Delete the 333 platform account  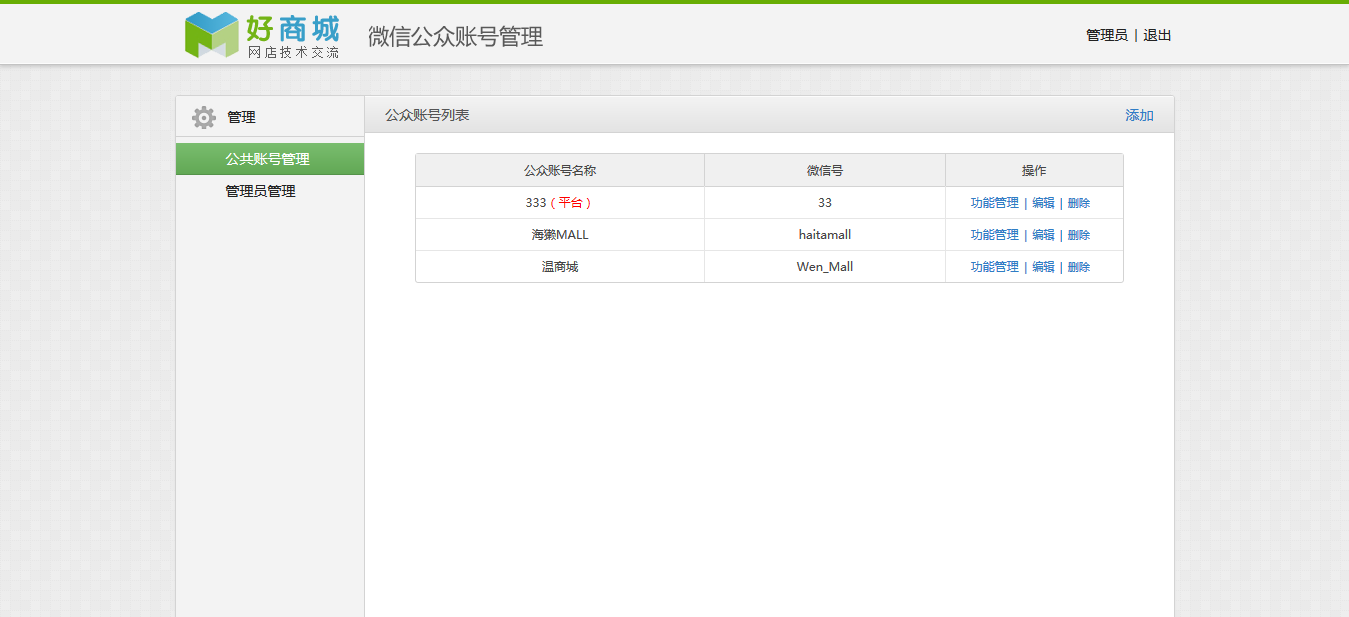1079,203
